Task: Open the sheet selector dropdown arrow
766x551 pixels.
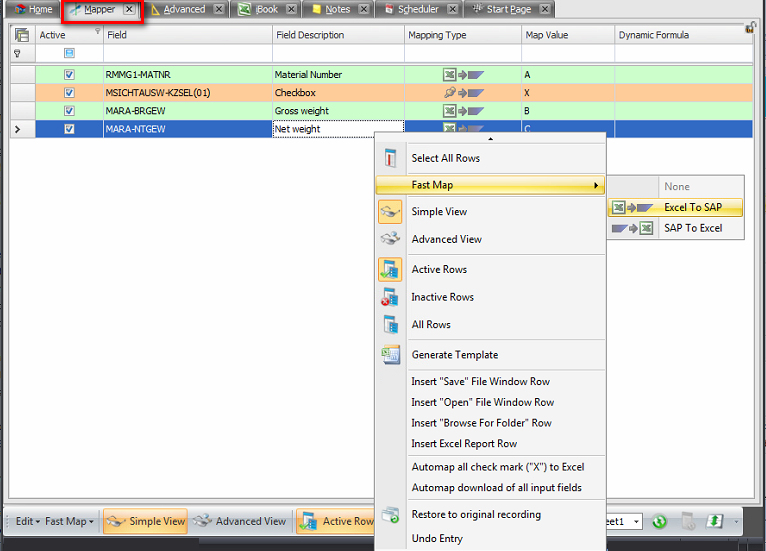Action: point(636,522)
